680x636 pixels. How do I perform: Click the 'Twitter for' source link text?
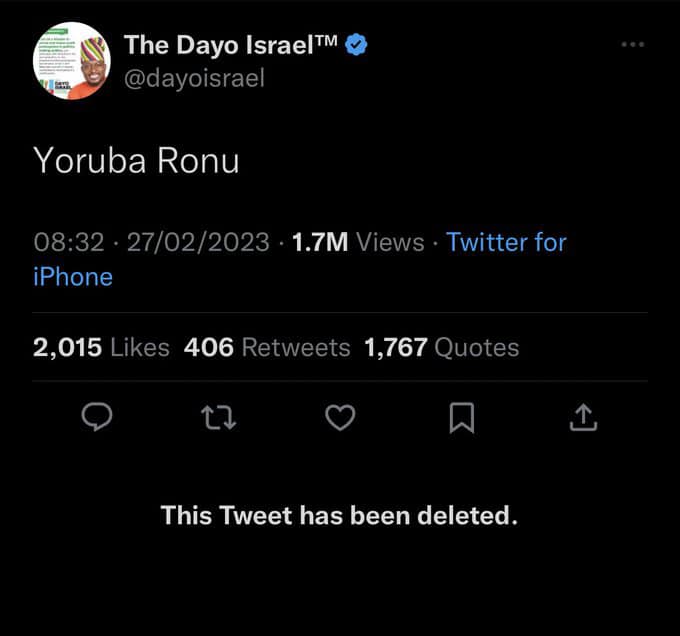pyautogui.click(x=506, y=242)
